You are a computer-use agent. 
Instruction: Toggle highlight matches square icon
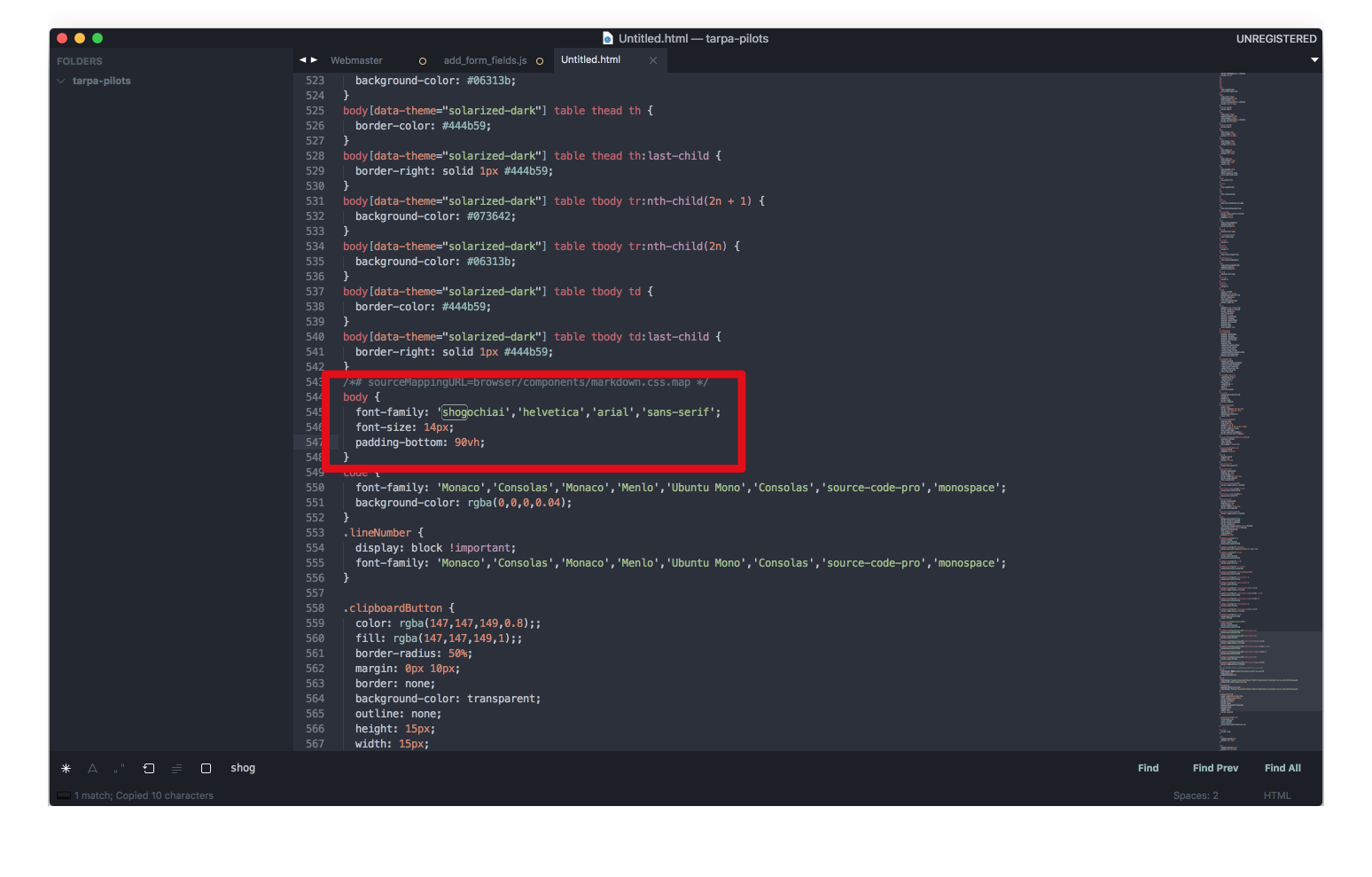(x=206, y=768)
